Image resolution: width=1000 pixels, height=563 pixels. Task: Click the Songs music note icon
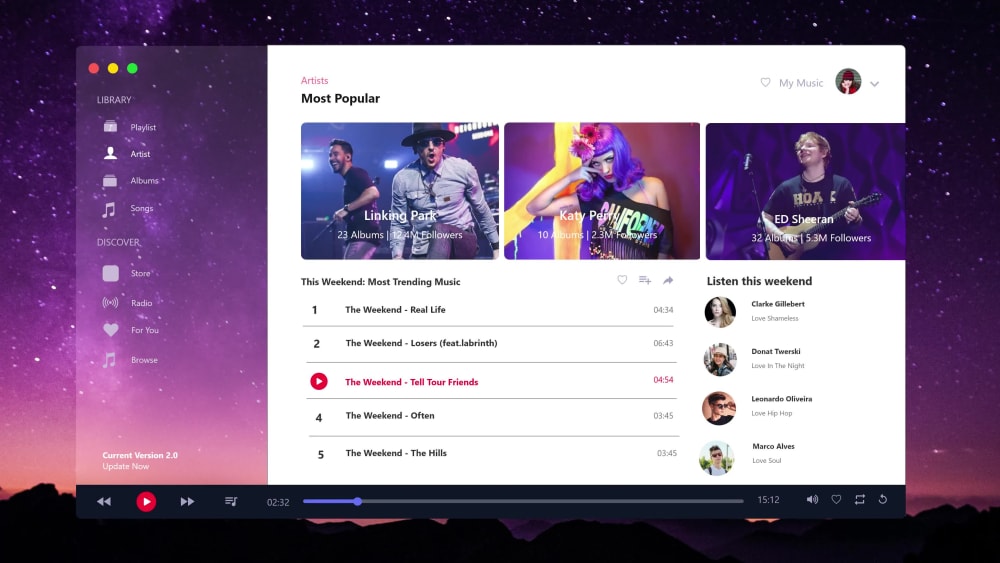[109, 209]
